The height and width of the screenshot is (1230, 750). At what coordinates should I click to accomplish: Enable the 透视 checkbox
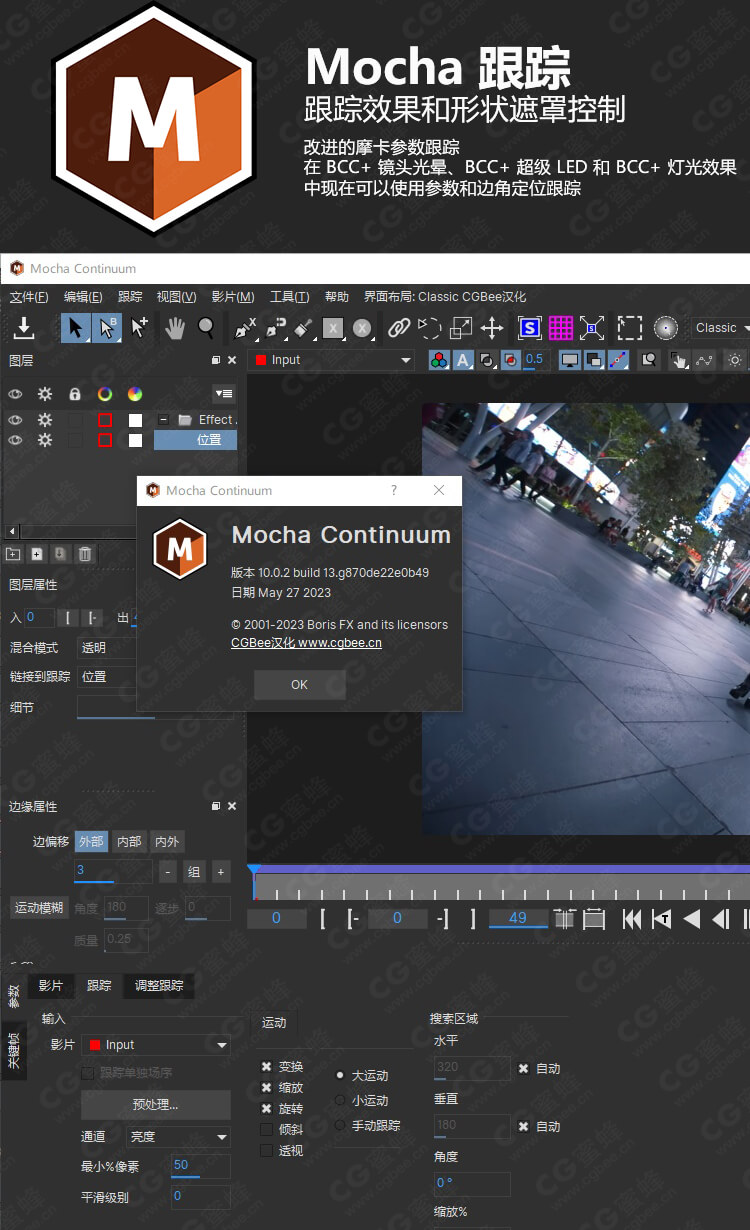point(266,1150)
